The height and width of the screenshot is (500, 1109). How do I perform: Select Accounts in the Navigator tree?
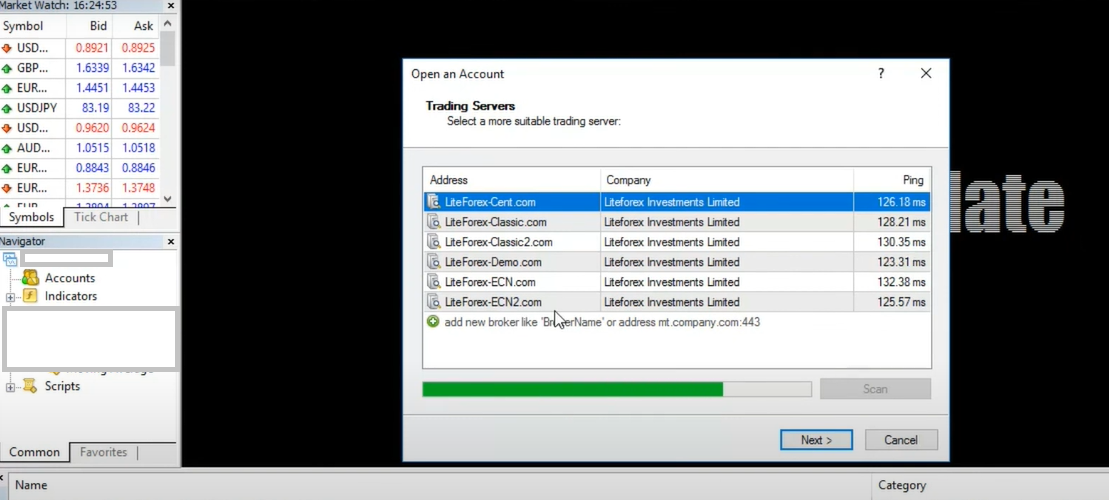[69, 278]
